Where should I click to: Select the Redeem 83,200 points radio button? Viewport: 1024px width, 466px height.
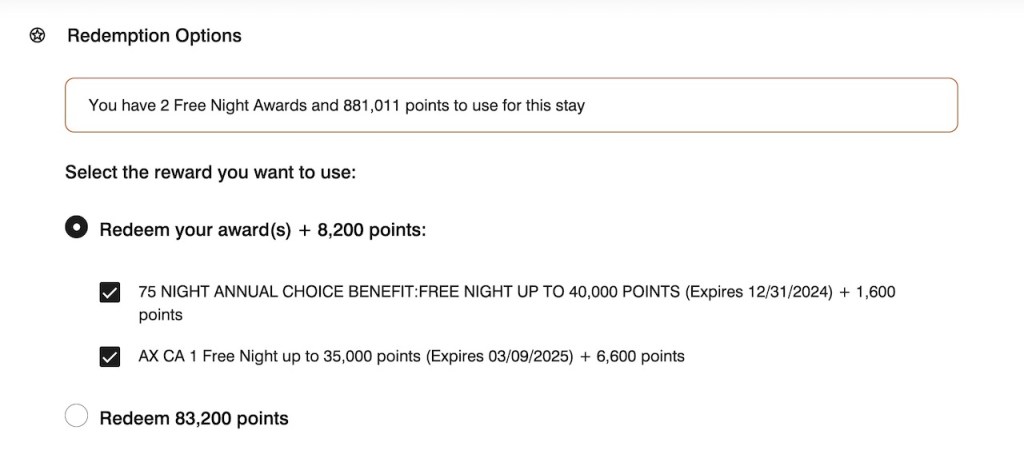(76, 416)
